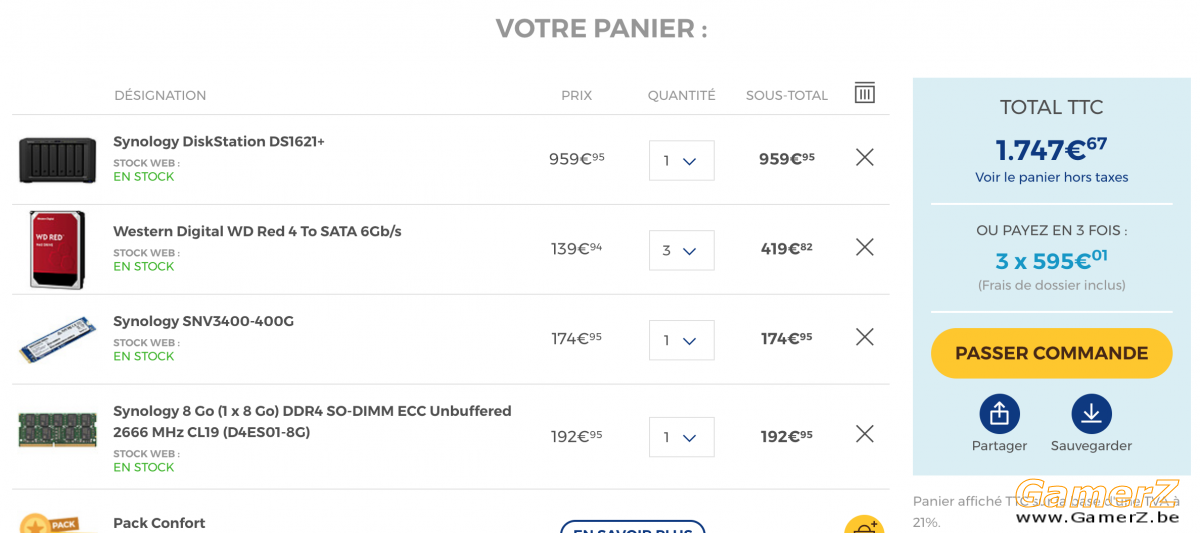Open the Synology DiskStation DS1621+ product link
The height and width of the screenshot is (533, 1200).
[x=219, y=142]
